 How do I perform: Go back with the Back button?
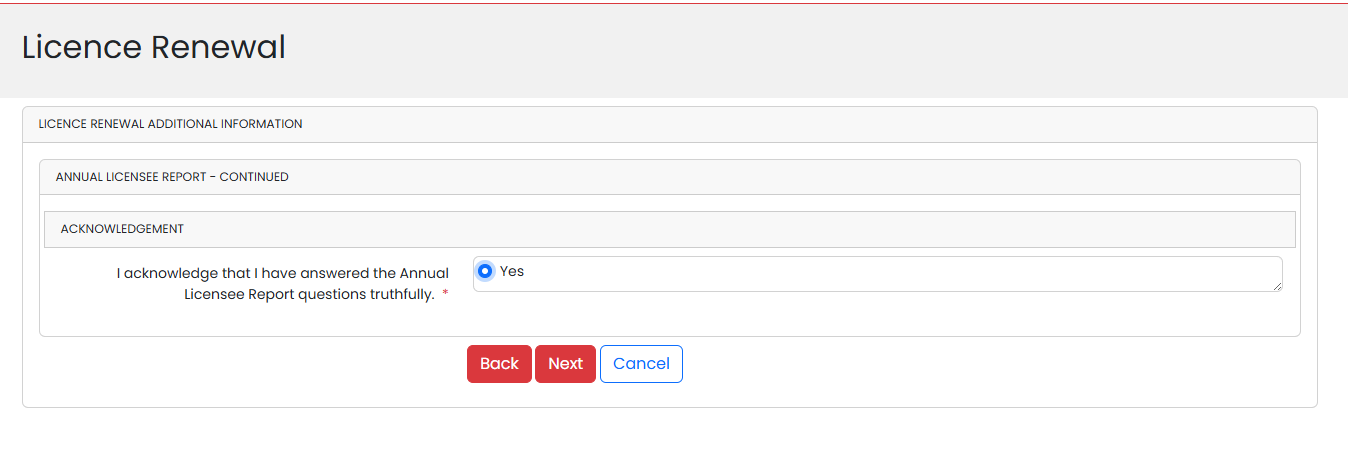click(499, 364)
